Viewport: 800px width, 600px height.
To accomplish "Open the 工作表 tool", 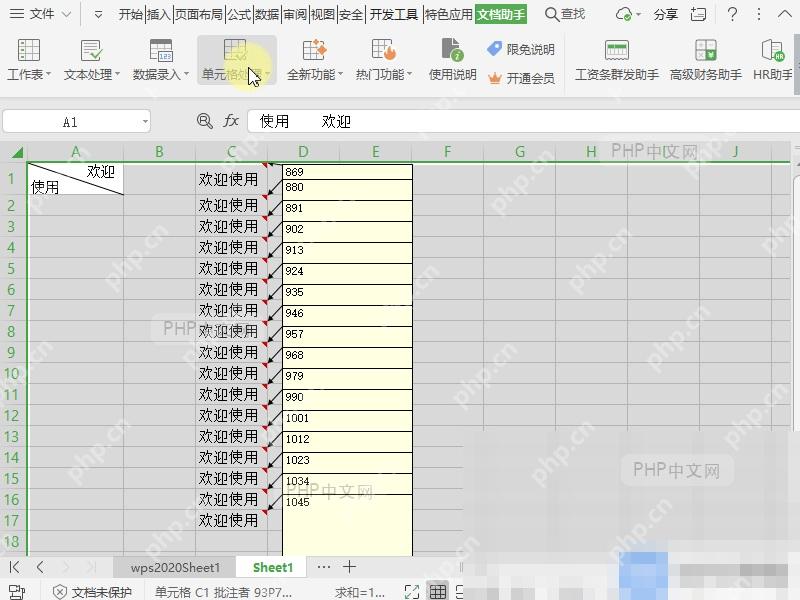I will 29,60.
